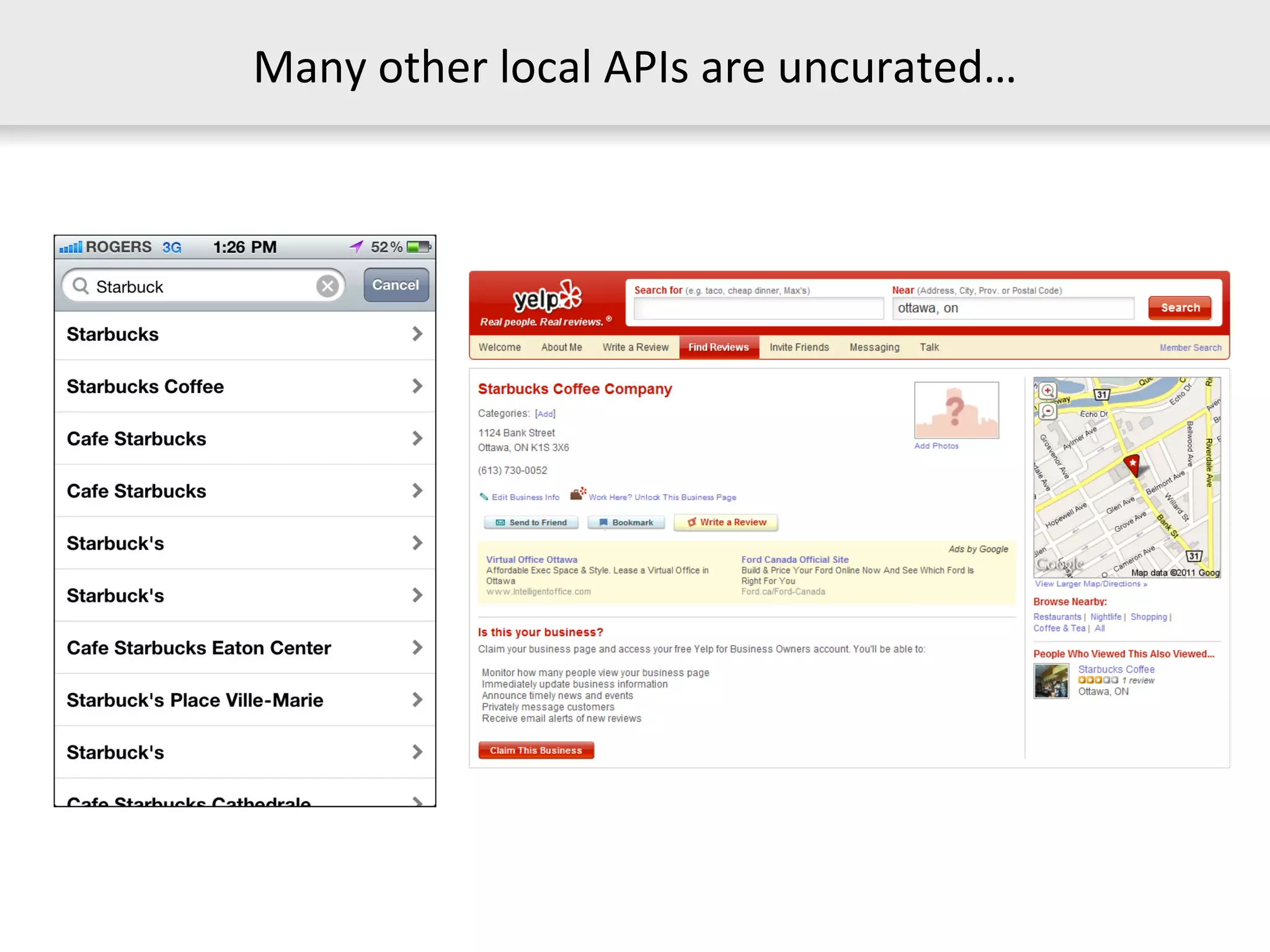
Task: Tap Cancel in the phone search bar
Action: click(x=396, y=285)
